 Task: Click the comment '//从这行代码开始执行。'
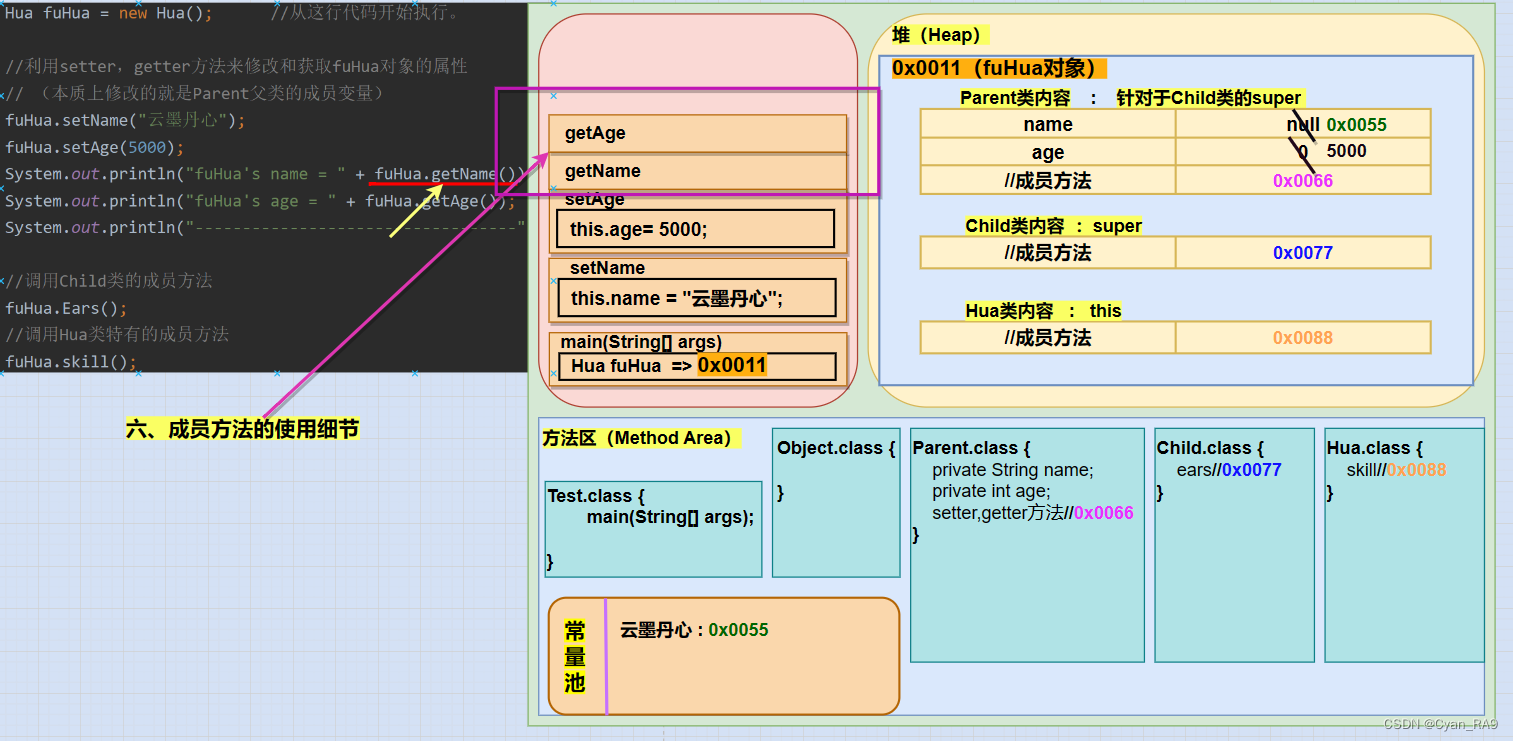point(366,14)
